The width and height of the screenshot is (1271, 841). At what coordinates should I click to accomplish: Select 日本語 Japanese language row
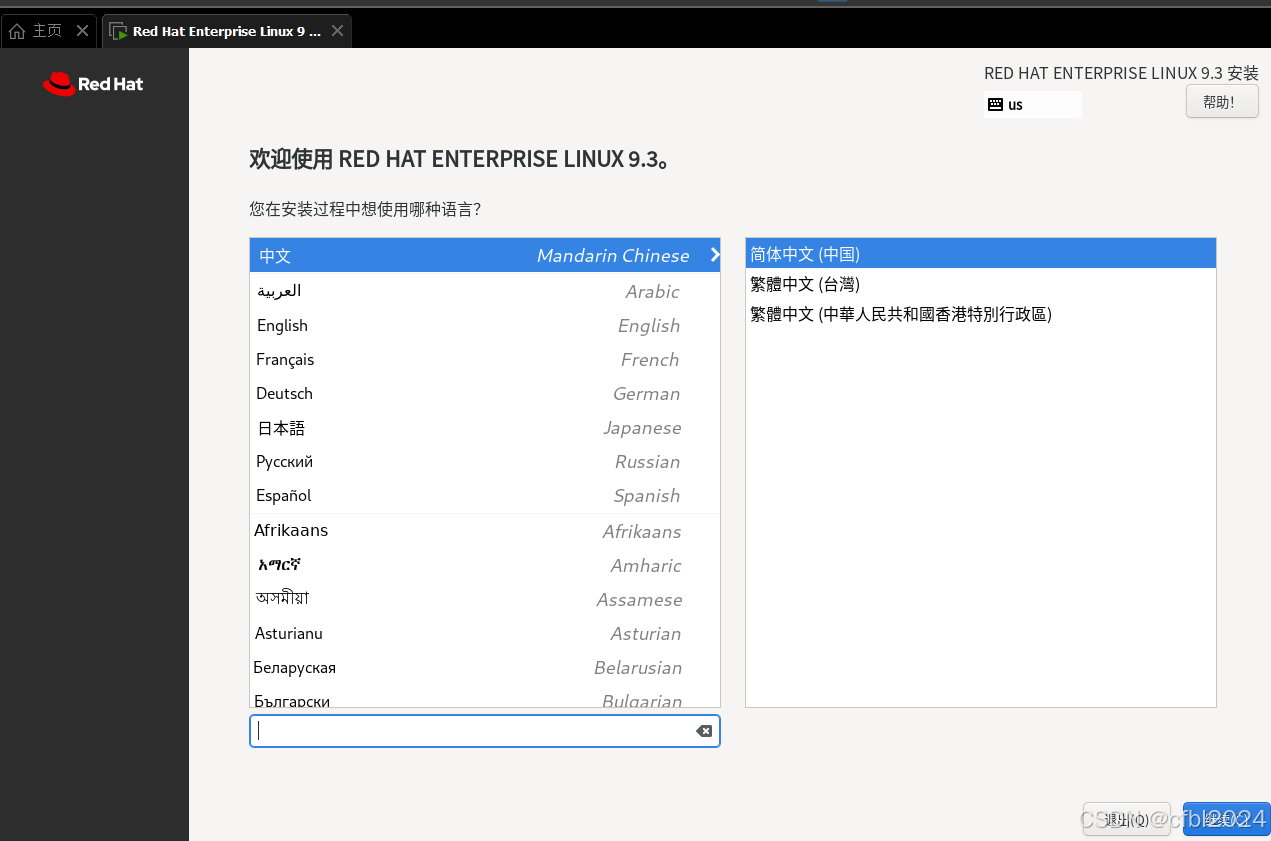(485, 427)
